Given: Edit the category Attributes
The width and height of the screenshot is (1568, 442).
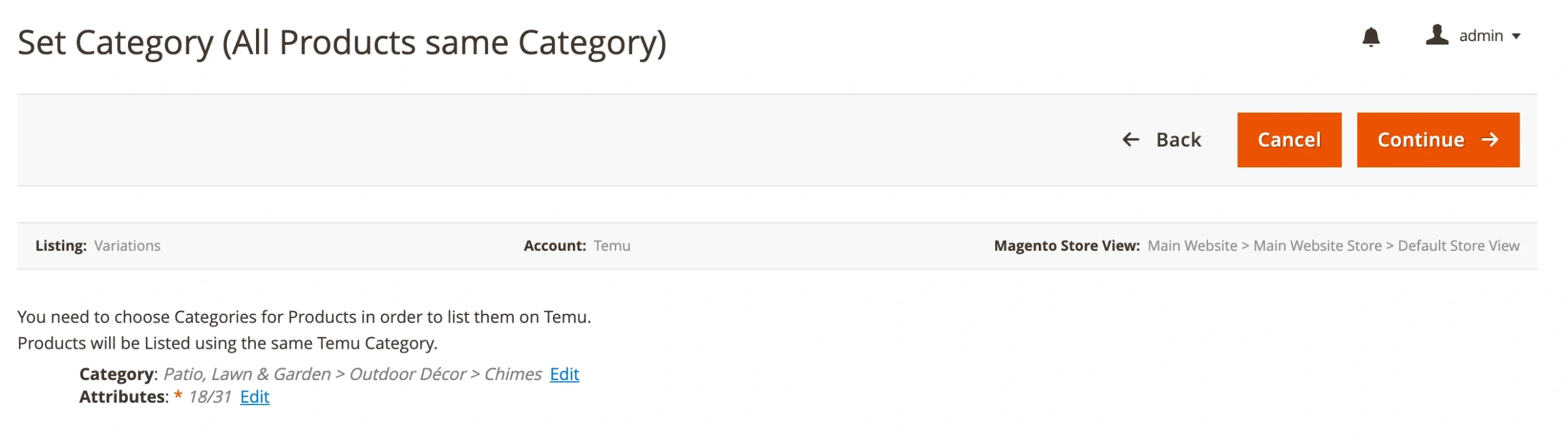Looking at the screenshot, I should (254, 397).
